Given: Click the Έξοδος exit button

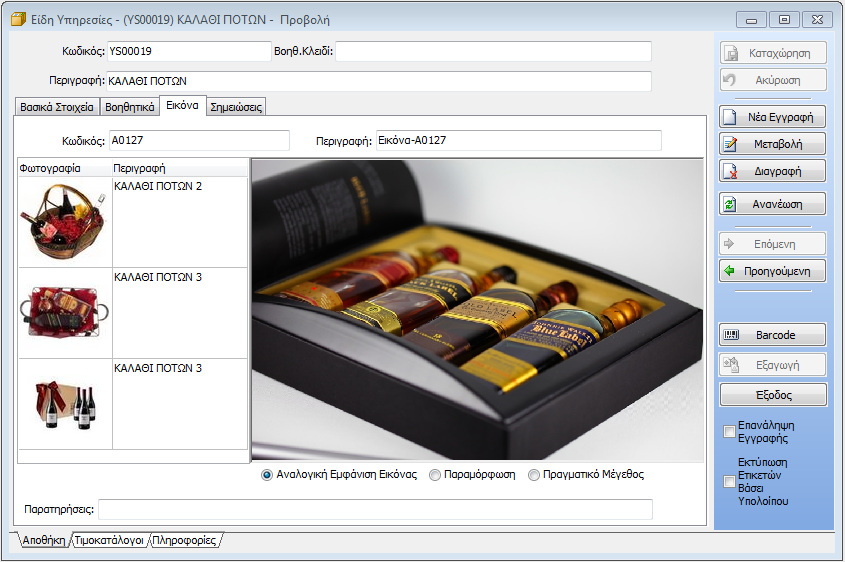Looking at the screenshot, I should click(773, 395).
